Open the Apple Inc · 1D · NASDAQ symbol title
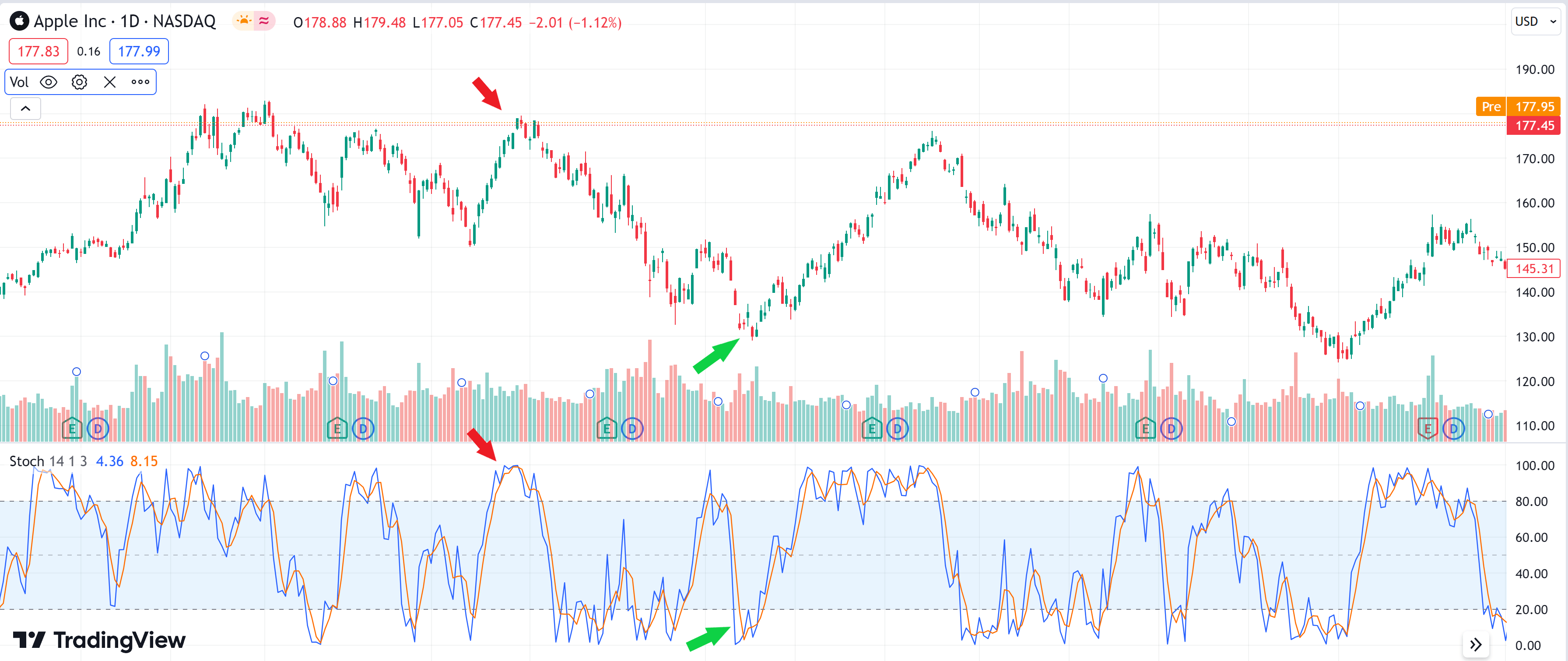 124,21
